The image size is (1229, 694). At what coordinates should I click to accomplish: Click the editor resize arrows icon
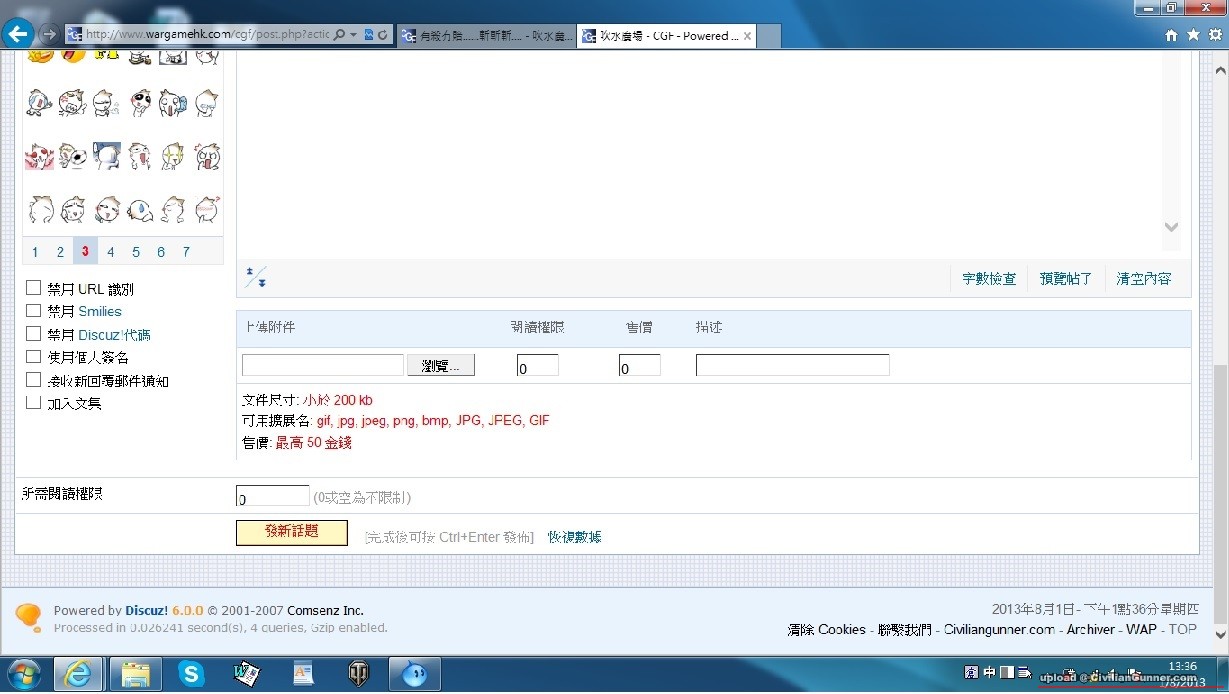pyautogui.click(x=257, y=277)
